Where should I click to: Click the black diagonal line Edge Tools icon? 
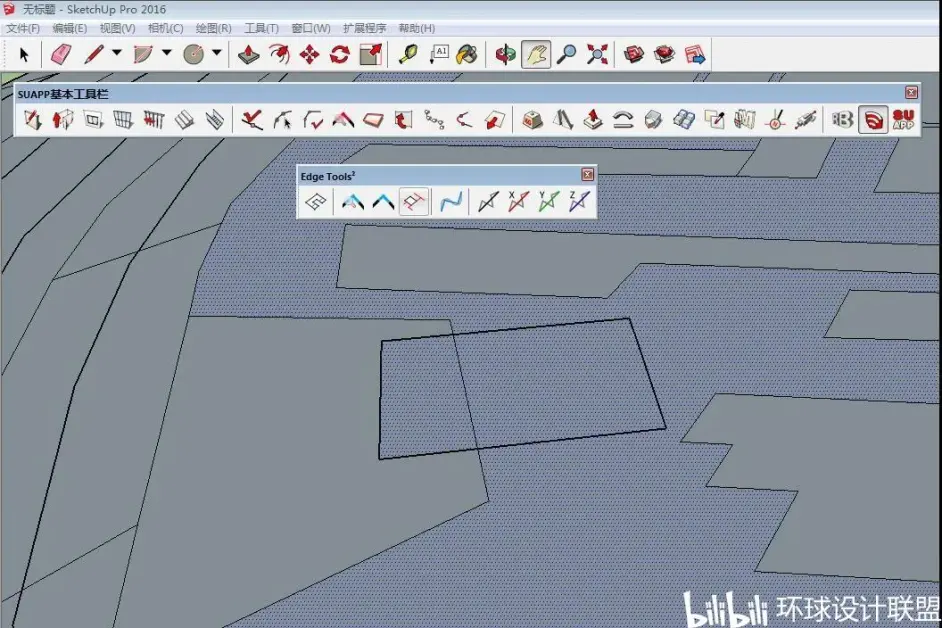pos(488,201)
